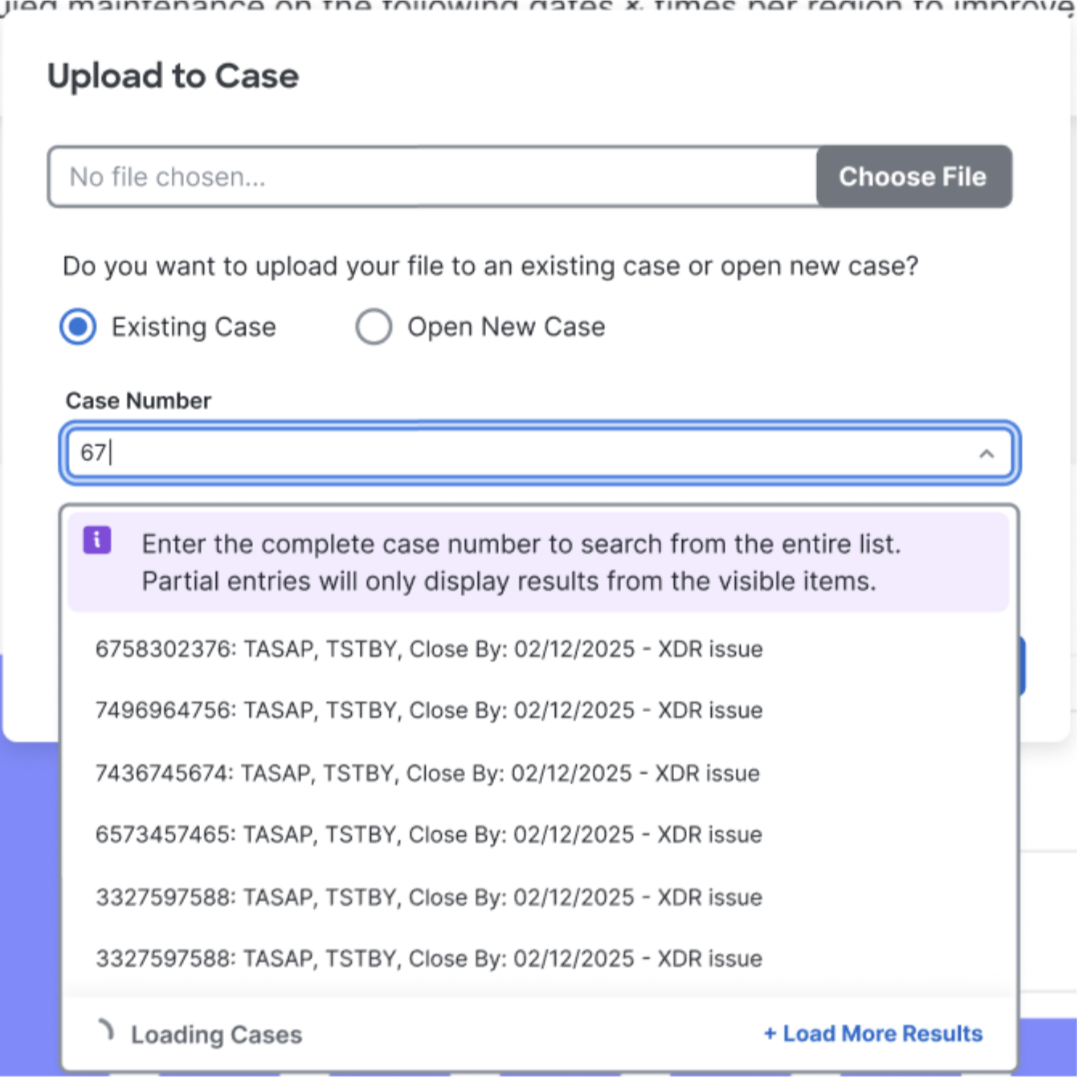Click the Load More Results link
The width and height of the screenshot is (1082, 1078).
click(872, 1033)
